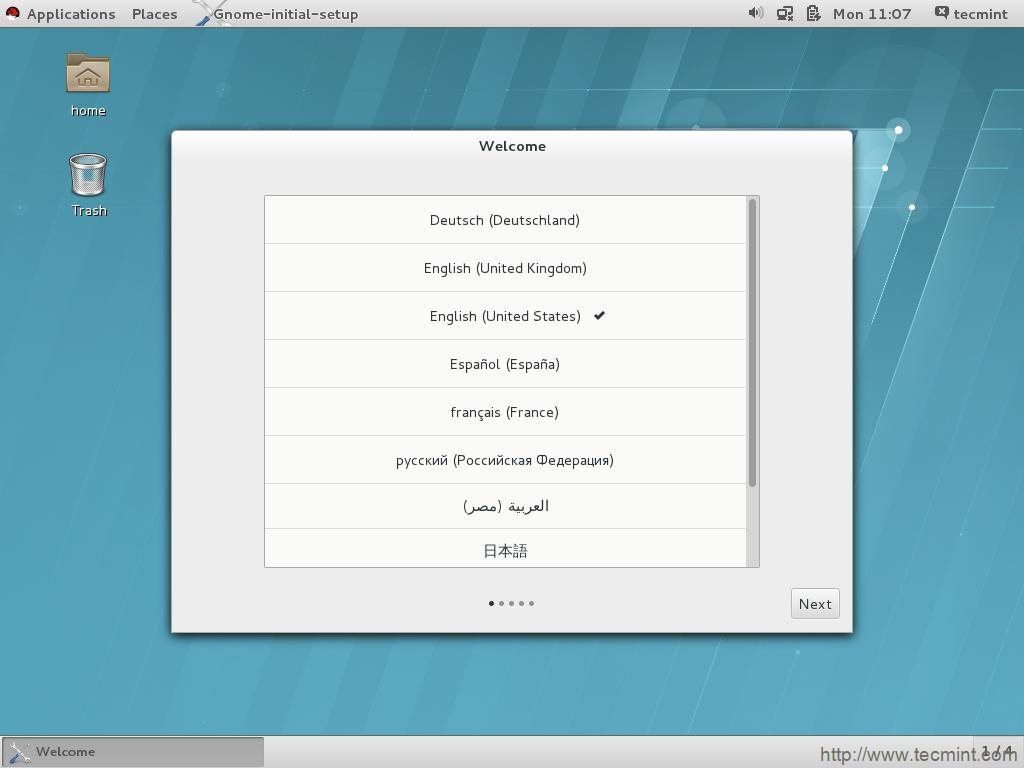The width and height of the screenshot is (1024, 768).
Task: Click the chat bubble icon beside tecmint
Action: (941, 12)
